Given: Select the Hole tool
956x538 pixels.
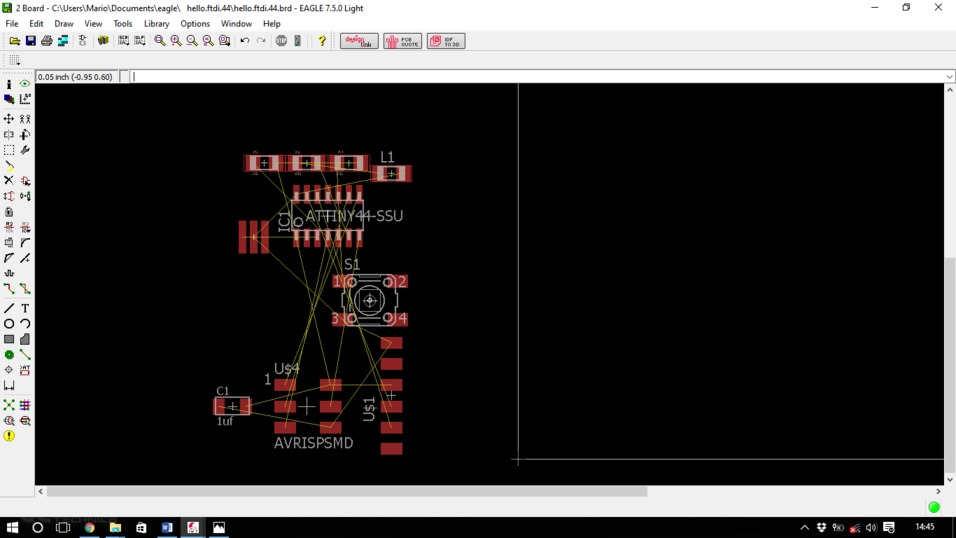Looking at the screenshot, I should tap(9, 370).
